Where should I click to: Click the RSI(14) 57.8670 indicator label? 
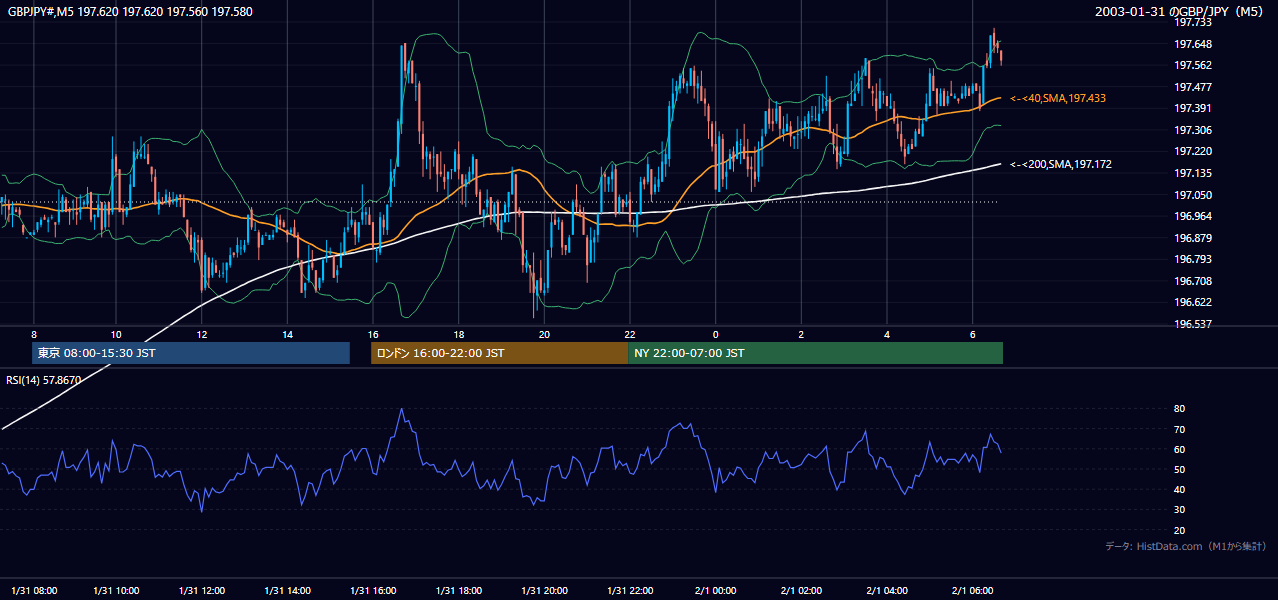(x=43, y=380)
